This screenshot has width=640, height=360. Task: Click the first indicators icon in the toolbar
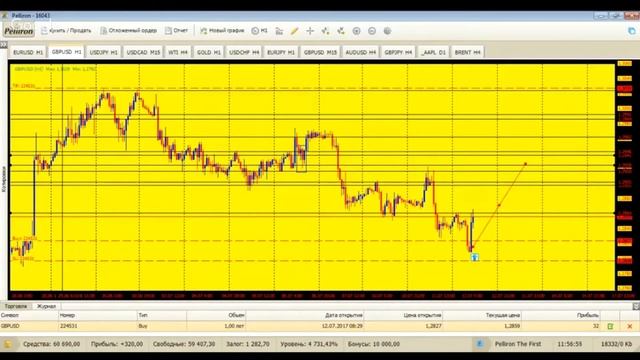point(325,31)
